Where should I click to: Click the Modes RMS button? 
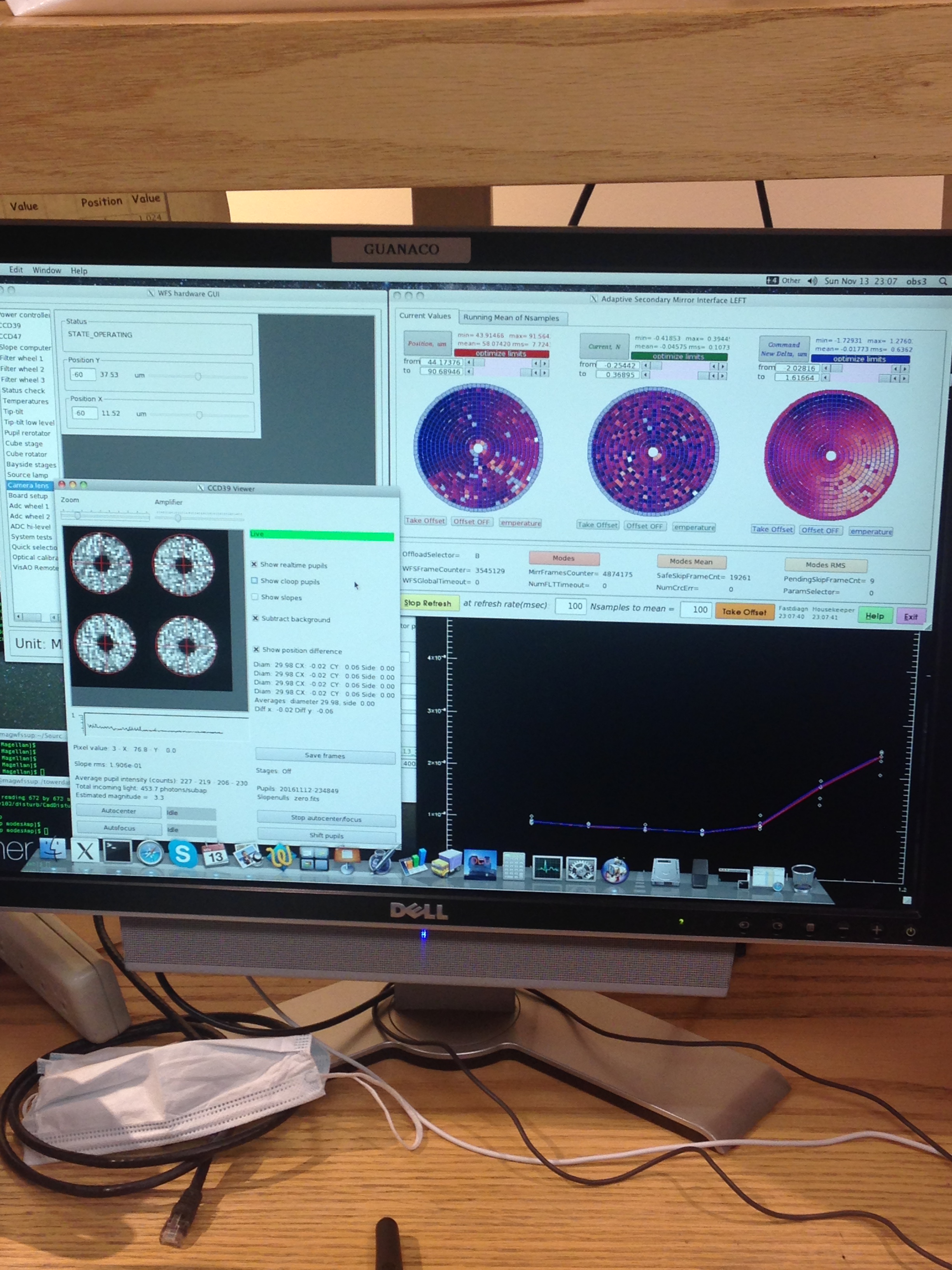pos(826,565)
